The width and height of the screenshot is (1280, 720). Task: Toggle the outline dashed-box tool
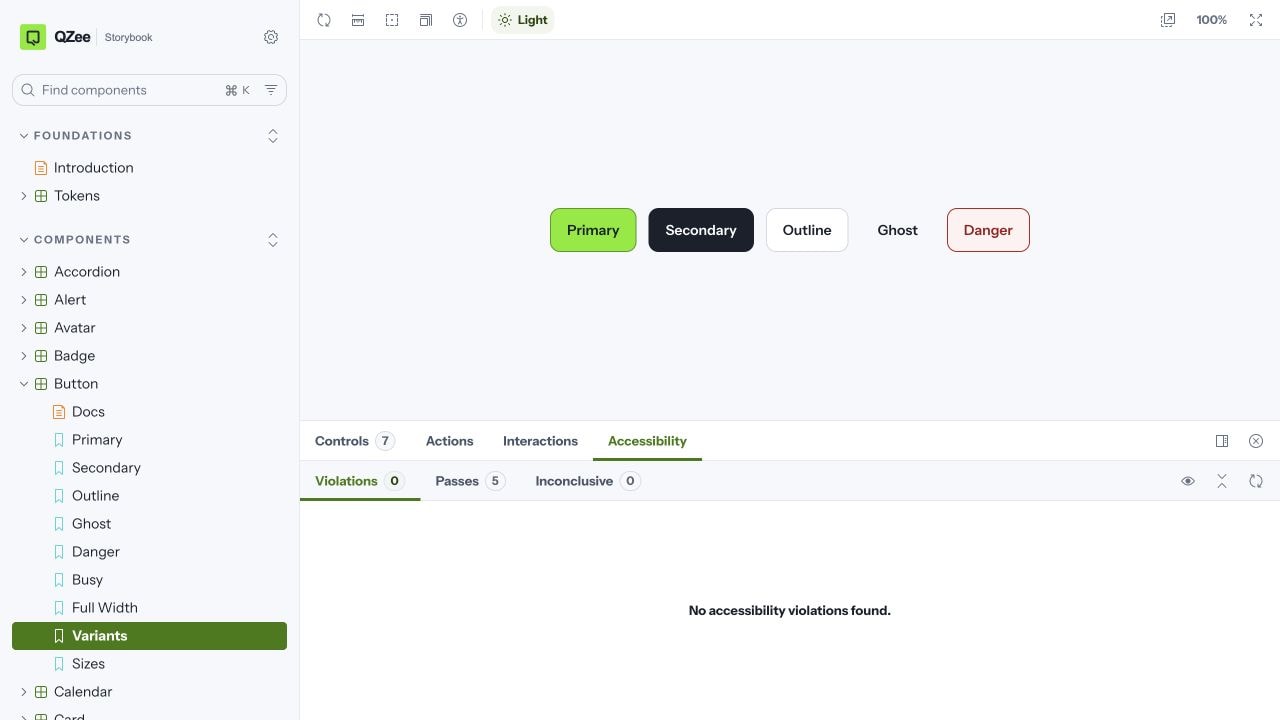tap(392, 20)
